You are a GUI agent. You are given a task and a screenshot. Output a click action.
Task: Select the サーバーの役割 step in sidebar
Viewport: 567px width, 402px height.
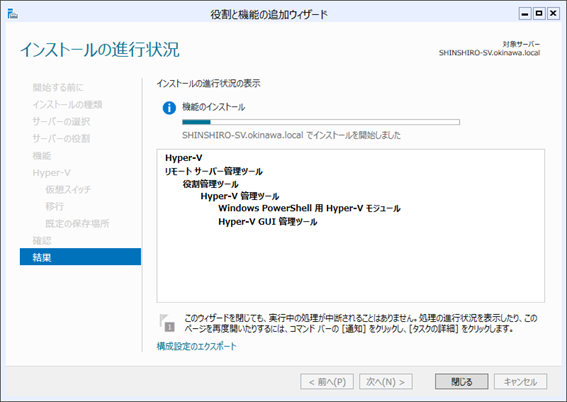coord(61,138)
